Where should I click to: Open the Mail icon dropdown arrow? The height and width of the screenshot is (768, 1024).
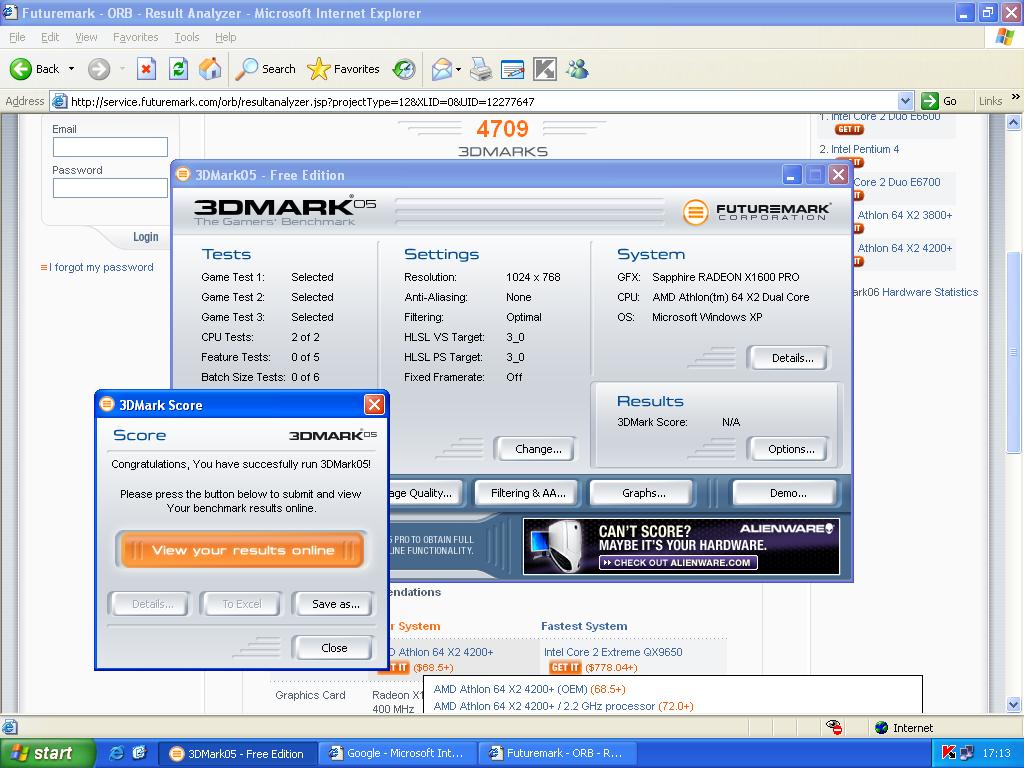(x=458, y=69)
